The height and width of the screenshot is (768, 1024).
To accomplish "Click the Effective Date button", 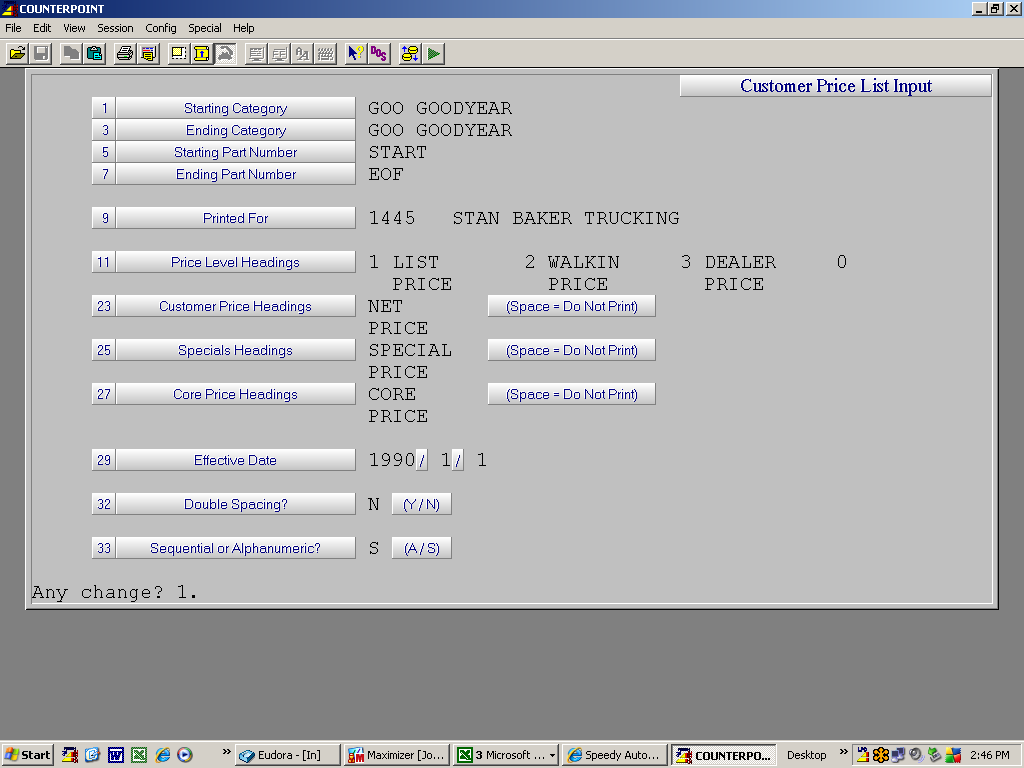I will [x=236, y=460].
